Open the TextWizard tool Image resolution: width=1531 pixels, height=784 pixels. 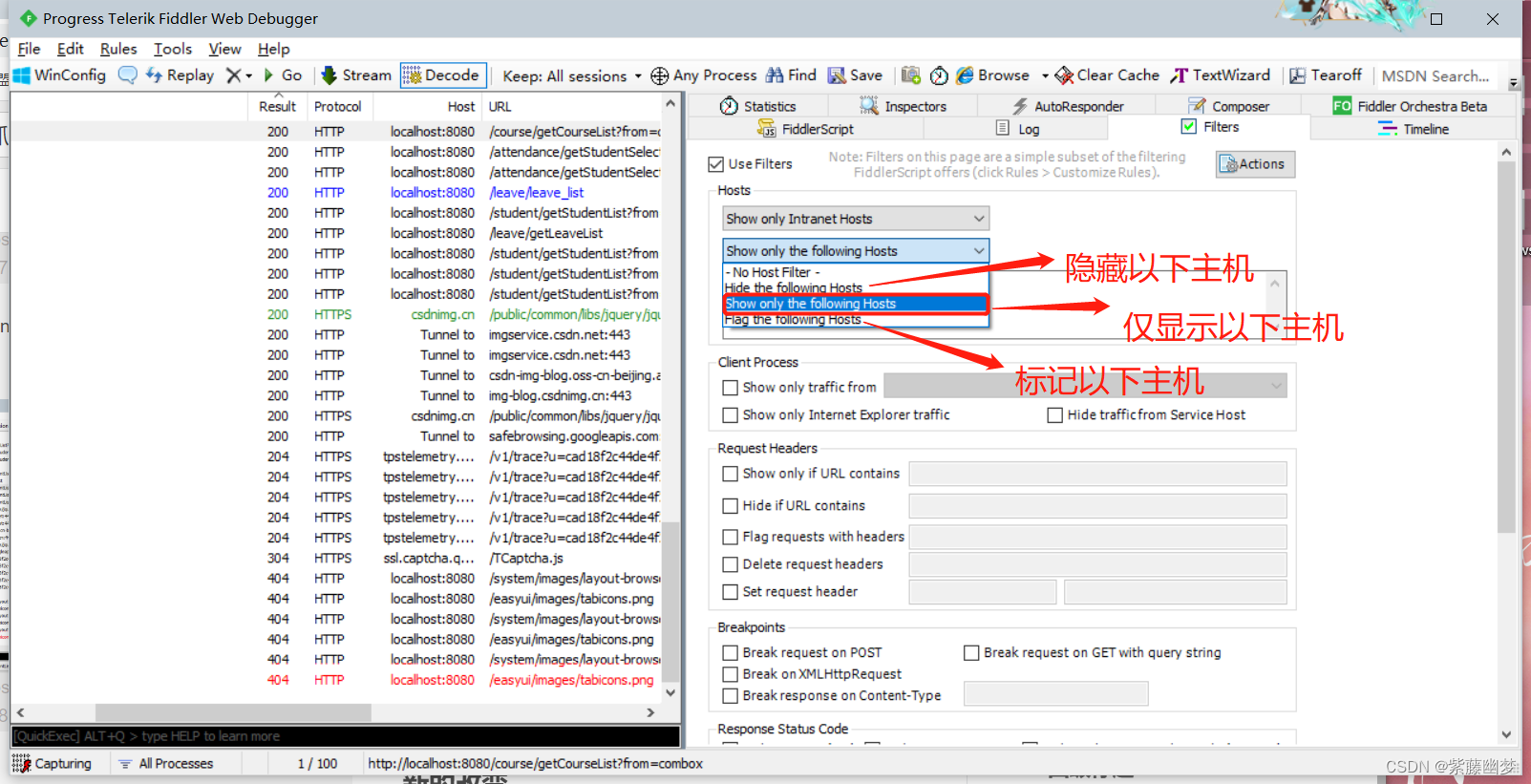coord(1222,75)
